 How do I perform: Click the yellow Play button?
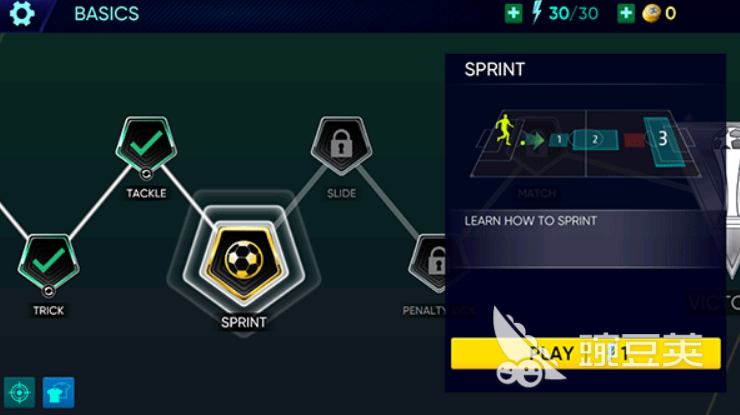[586, 353]
